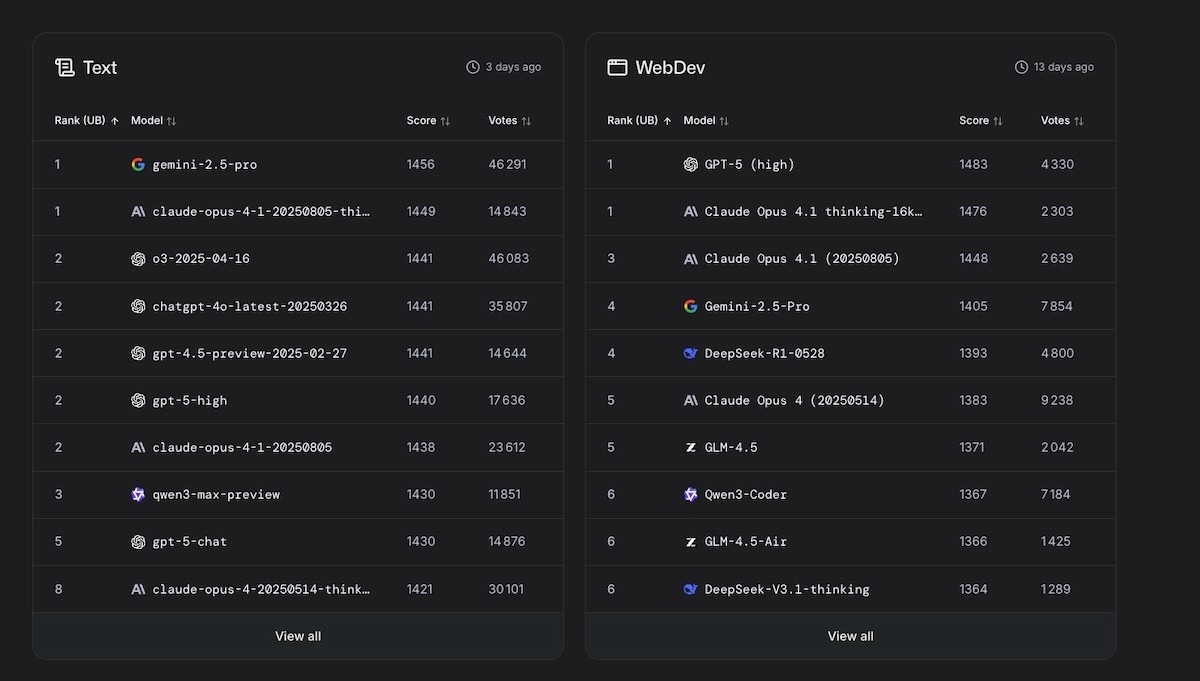Click the clock icon next to 13 days ago

[x=1021, y=67]
